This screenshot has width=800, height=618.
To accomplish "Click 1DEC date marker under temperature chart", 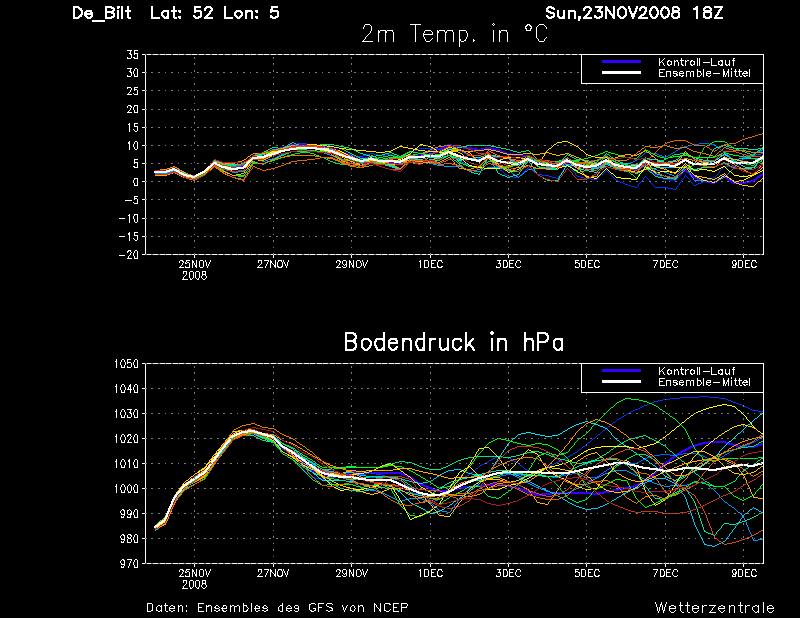I will 430,265.
